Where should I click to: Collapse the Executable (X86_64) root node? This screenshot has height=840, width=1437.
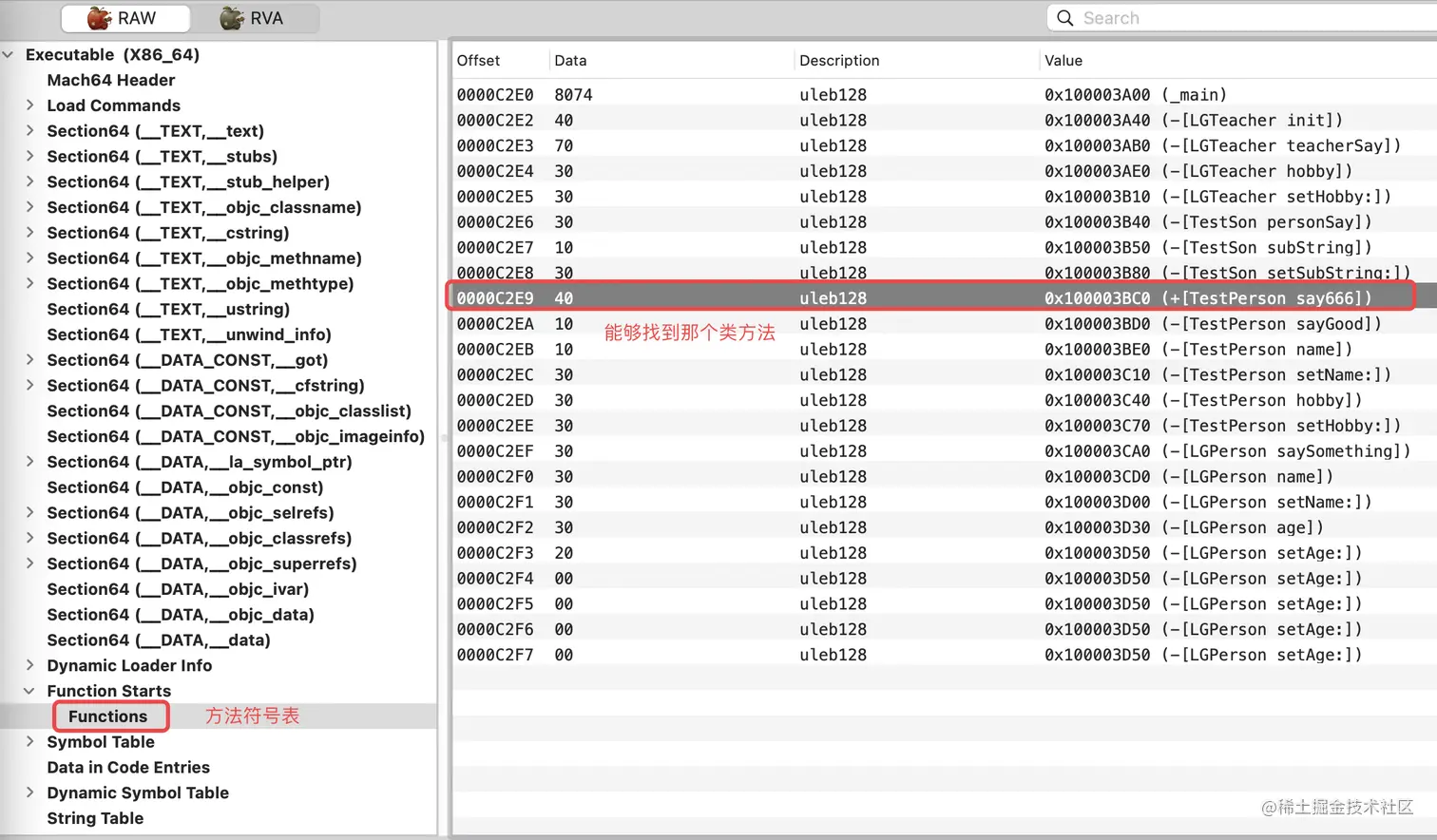pyautogui.click(x=9, y=55)
